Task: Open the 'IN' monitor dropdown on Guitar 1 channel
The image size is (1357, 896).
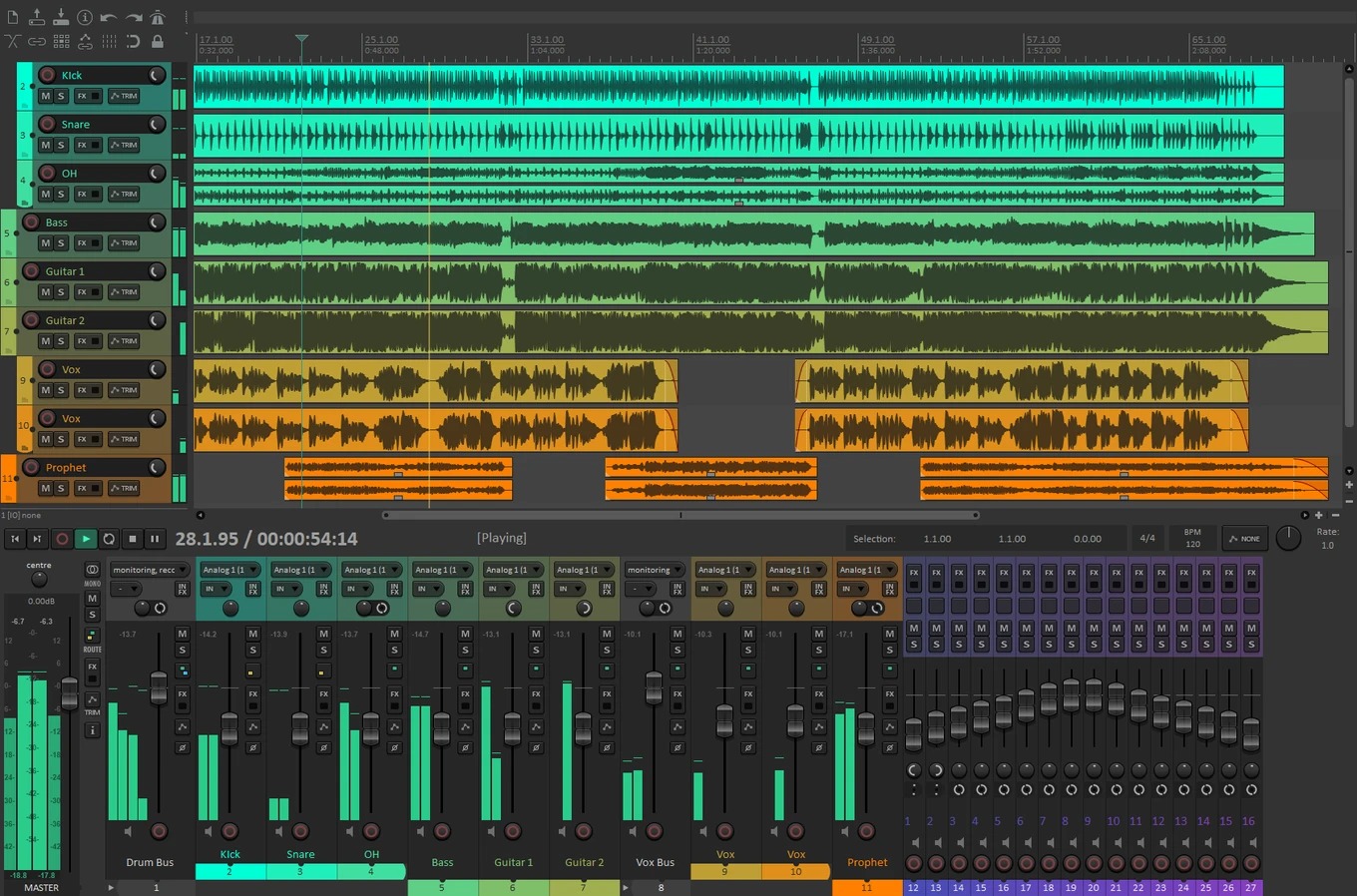Action: pos(498,589)
